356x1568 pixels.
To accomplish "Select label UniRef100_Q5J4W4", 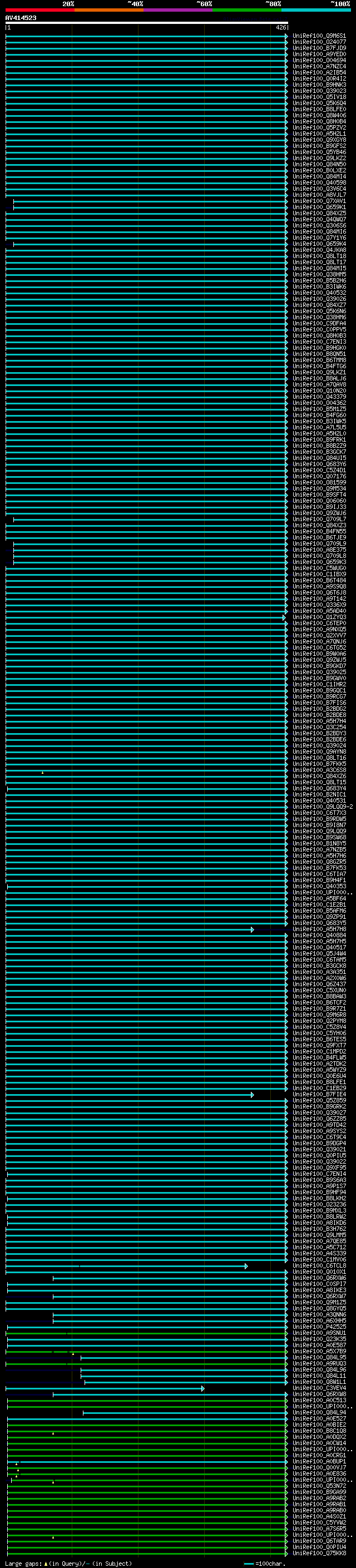I will [x=319, y=953].
